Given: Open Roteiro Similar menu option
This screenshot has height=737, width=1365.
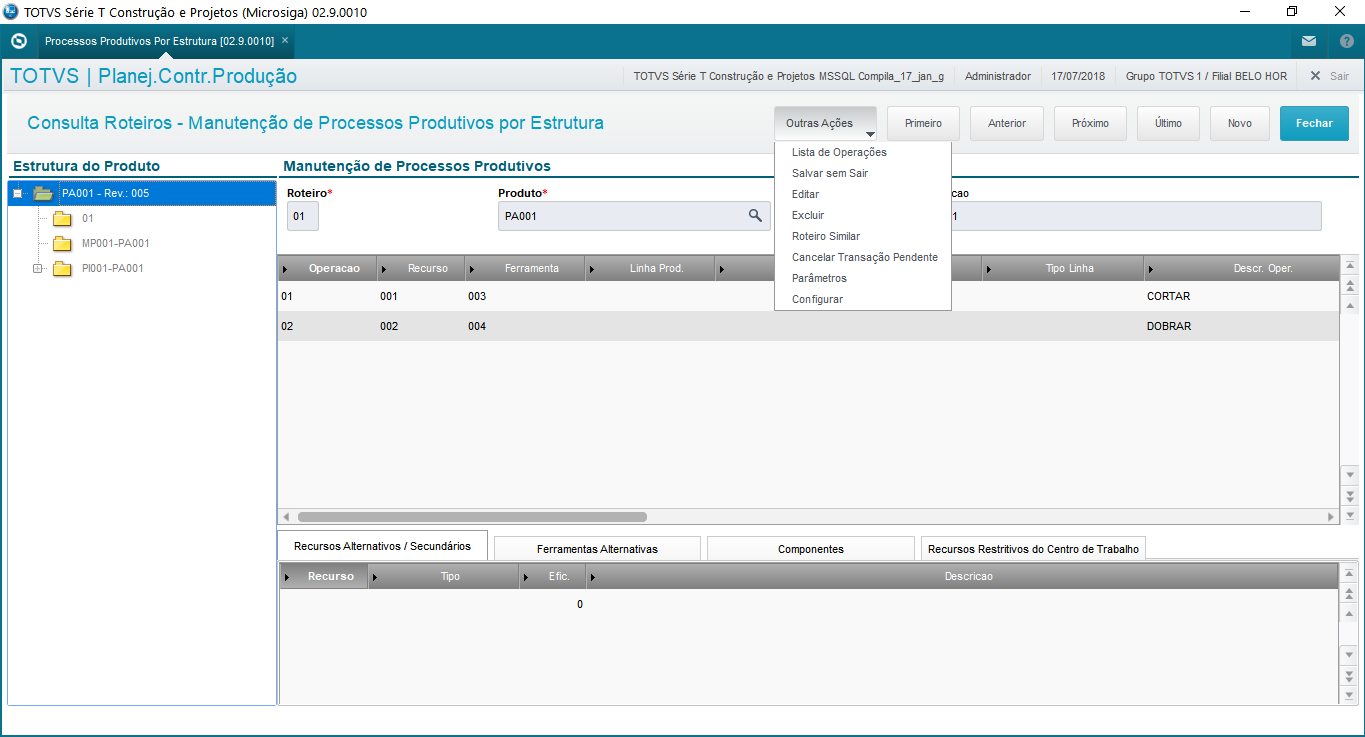Looking at the screenshot, I should click(826, 236).
